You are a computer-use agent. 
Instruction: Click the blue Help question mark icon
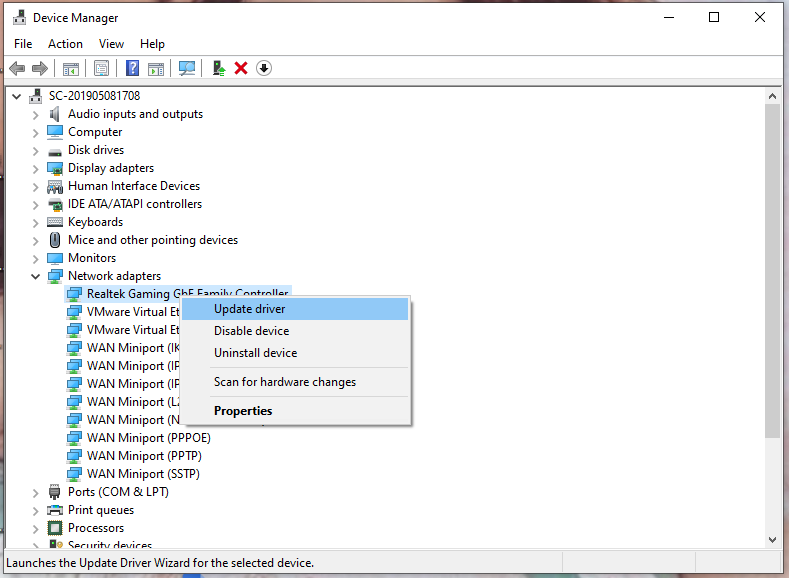point(132,68)
